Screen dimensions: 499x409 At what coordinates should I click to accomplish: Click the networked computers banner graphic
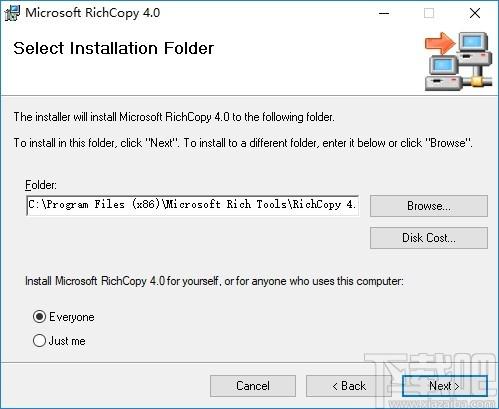click(x=458, y=61)
